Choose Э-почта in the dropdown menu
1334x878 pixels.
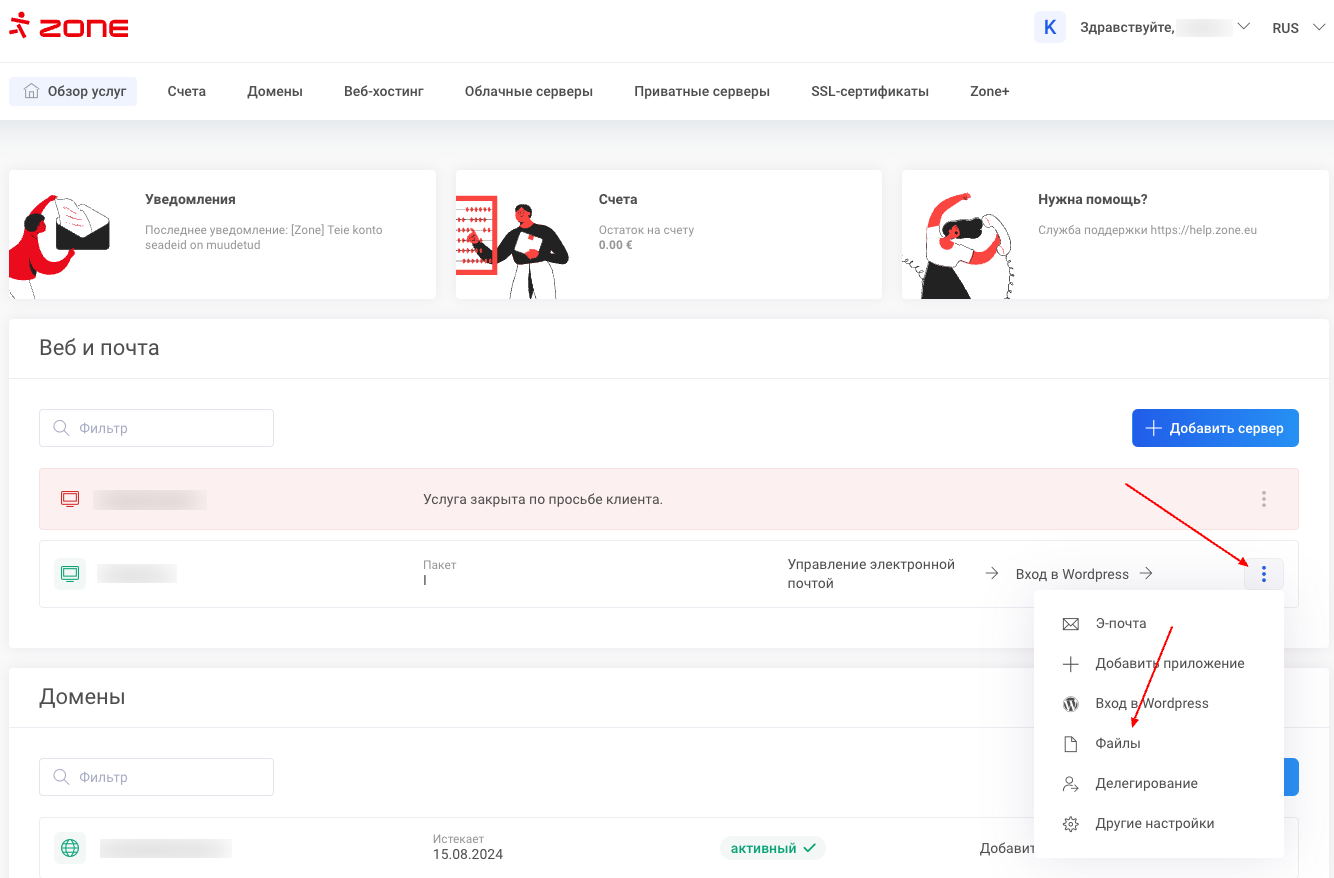(x=1120, y=624)
